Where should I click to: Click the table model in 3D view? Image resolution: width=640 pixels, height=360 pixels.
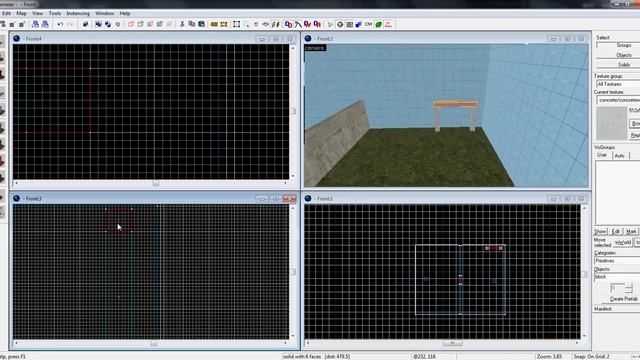point(456,116)
